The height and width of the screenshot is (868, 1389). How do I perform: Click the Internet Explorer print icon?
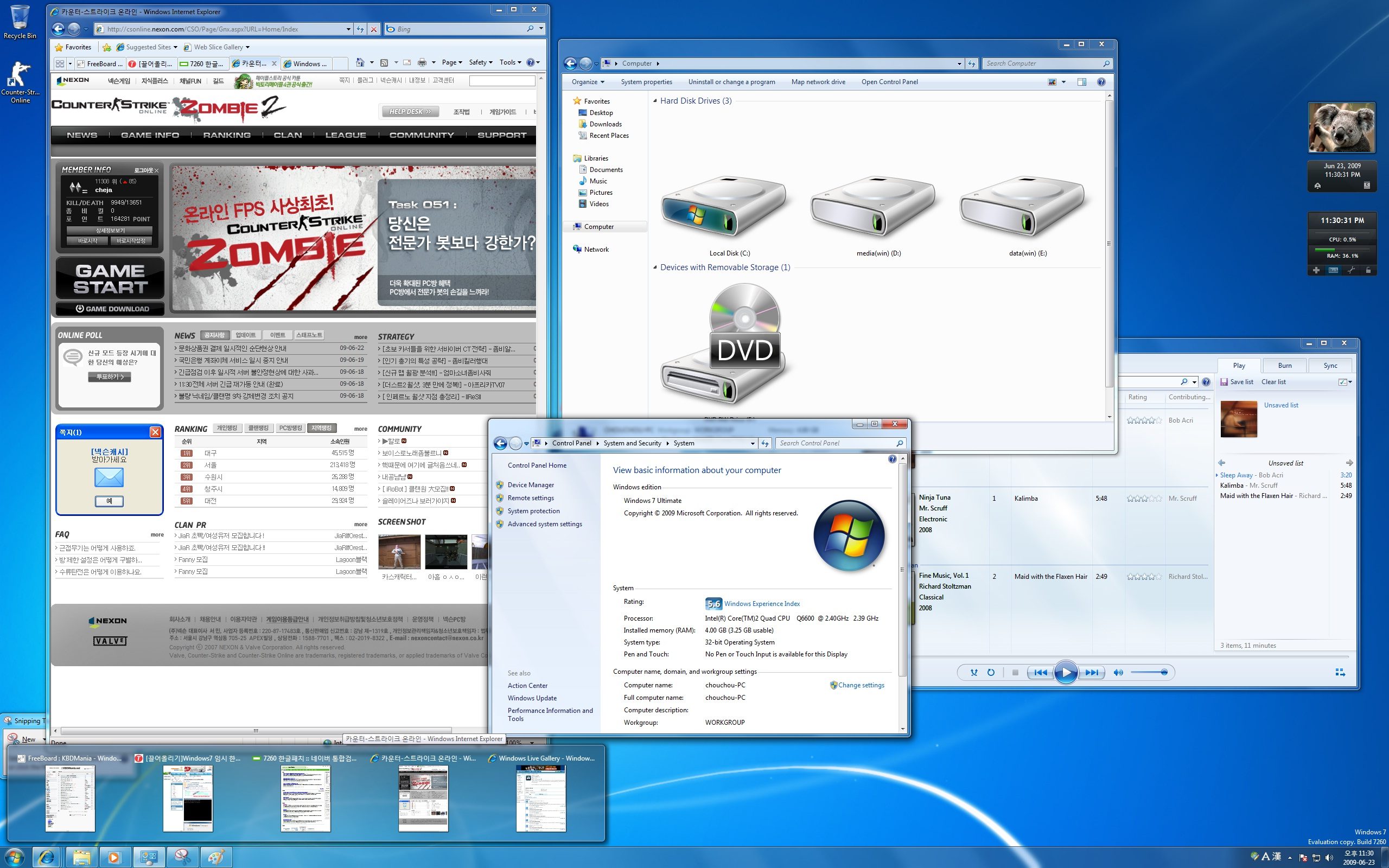[x=422, y=62]
